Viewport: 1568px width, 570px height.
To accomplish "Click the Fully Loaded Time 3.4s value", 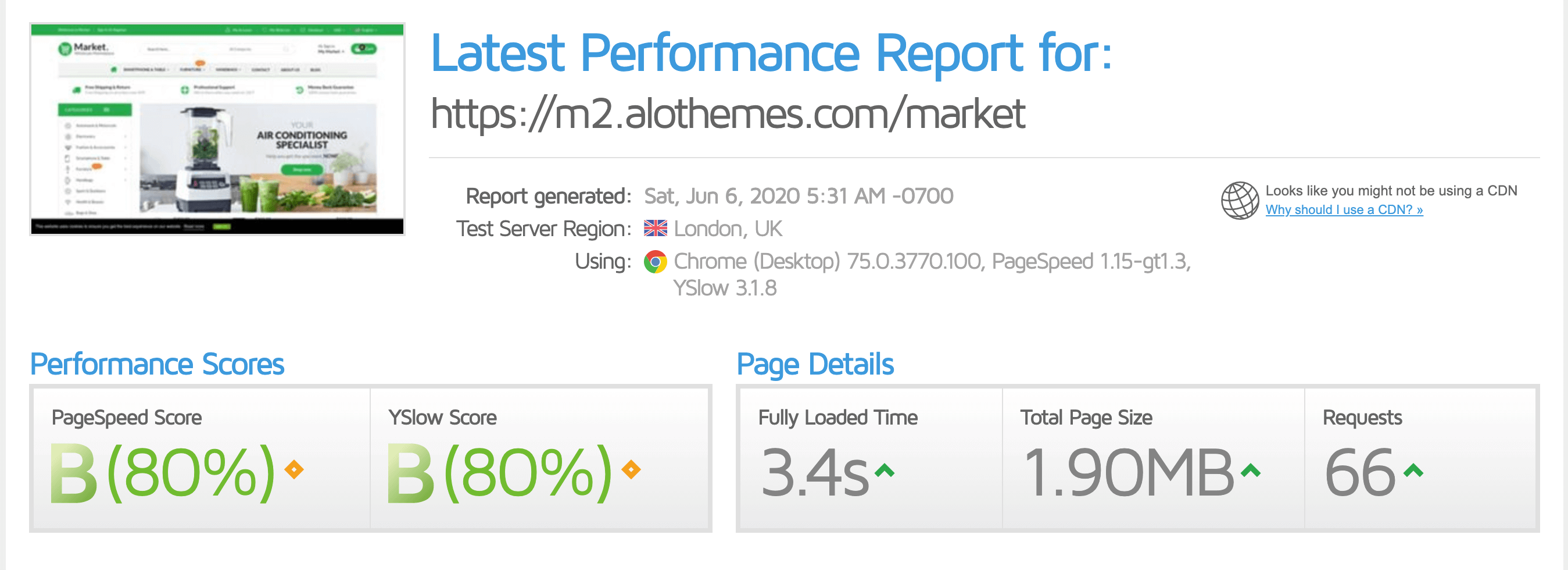I will pyautogui.click(x=814, y=473).
